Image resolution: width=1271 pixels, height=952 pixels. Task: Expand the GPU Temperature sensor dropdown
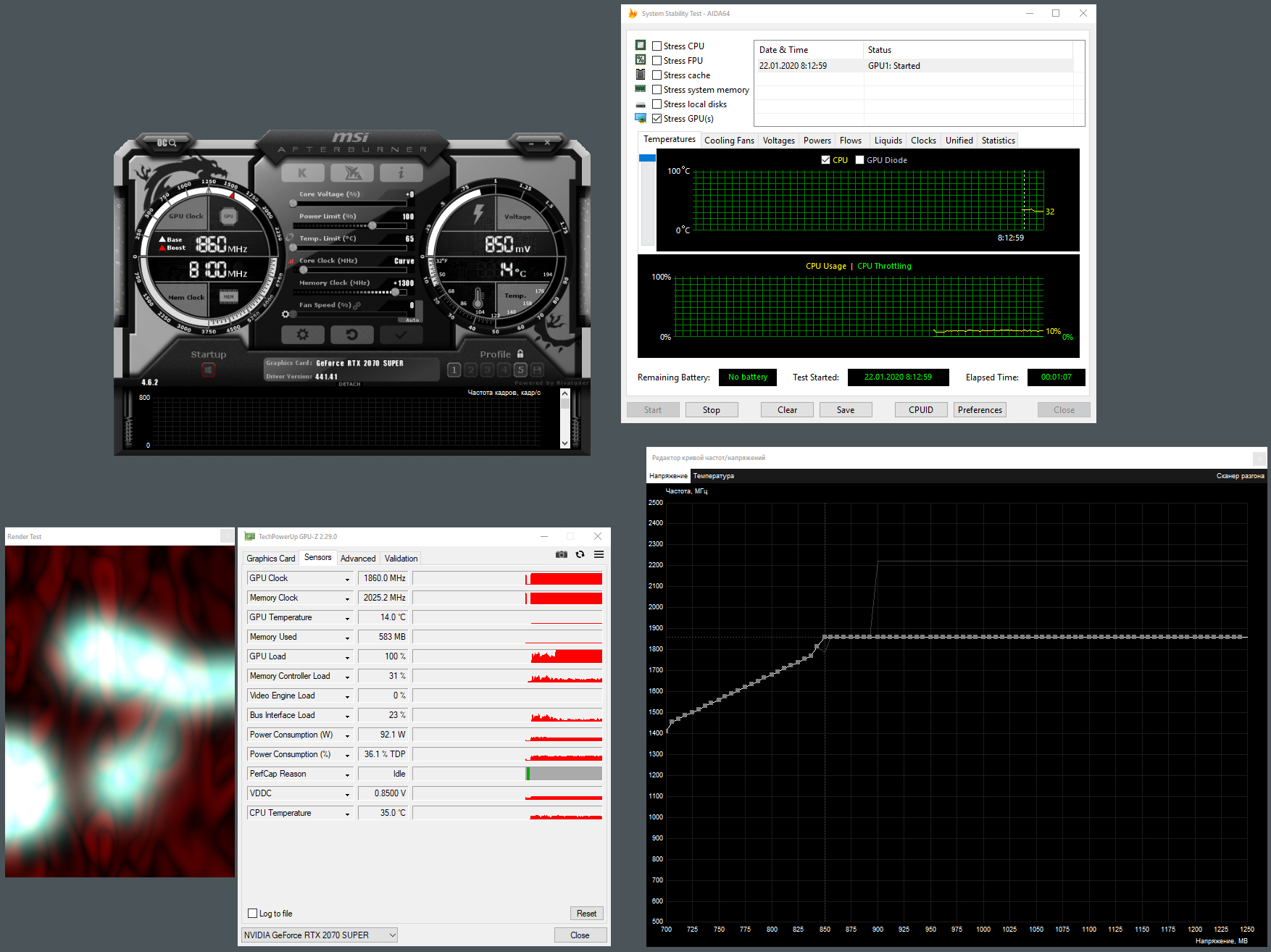pos(347,618)
